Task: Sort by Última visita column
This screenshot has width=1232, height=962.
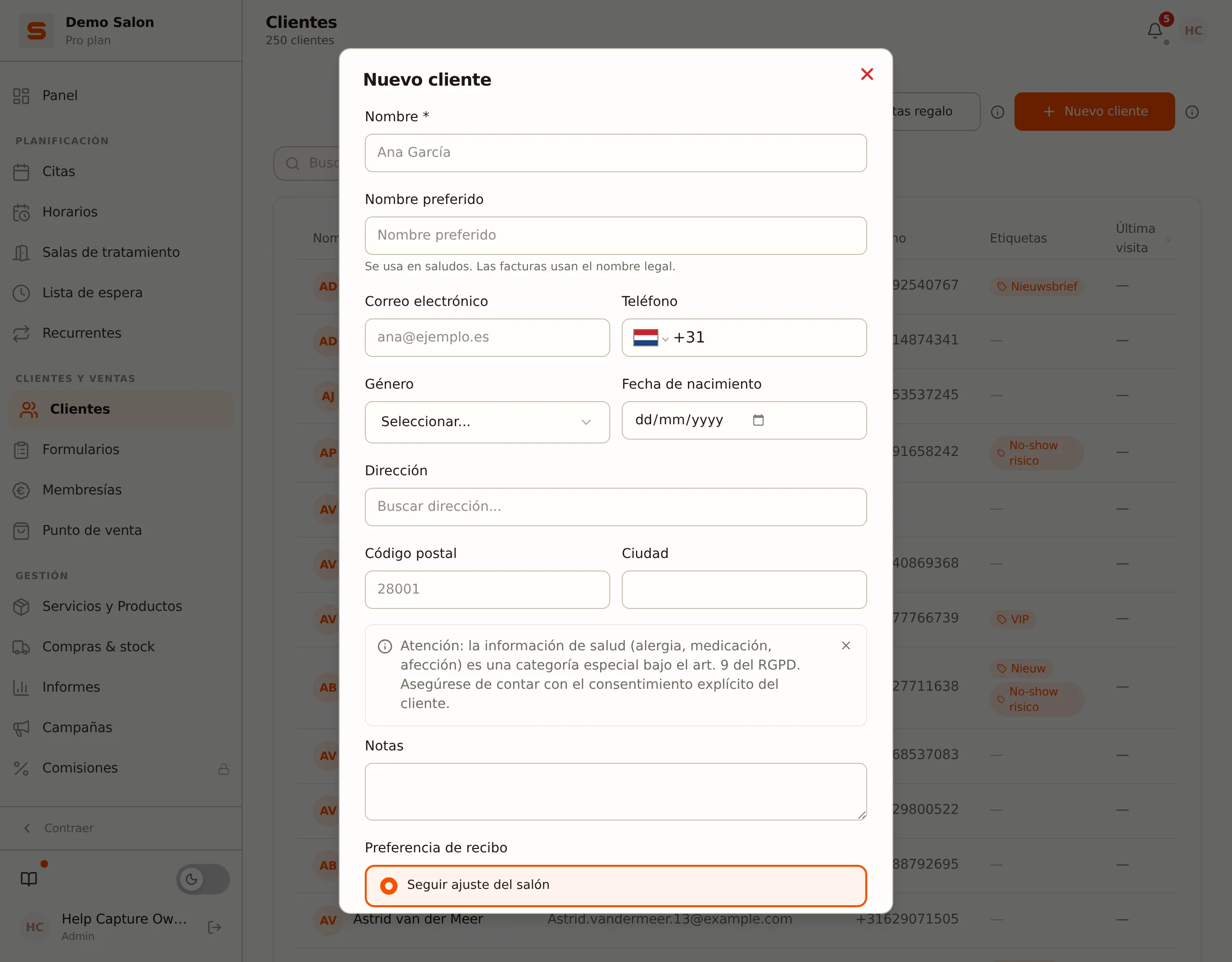Action: click(1142, 238)
